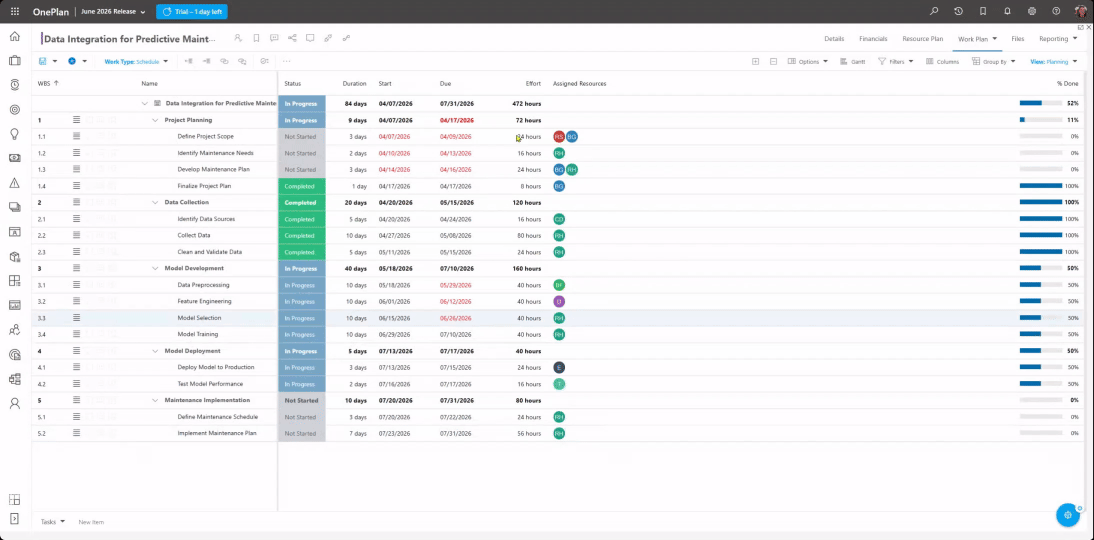Go to Home in the sidebar
The width and height of the screenshot is (1094, 540).
click(x=15, y=36)
